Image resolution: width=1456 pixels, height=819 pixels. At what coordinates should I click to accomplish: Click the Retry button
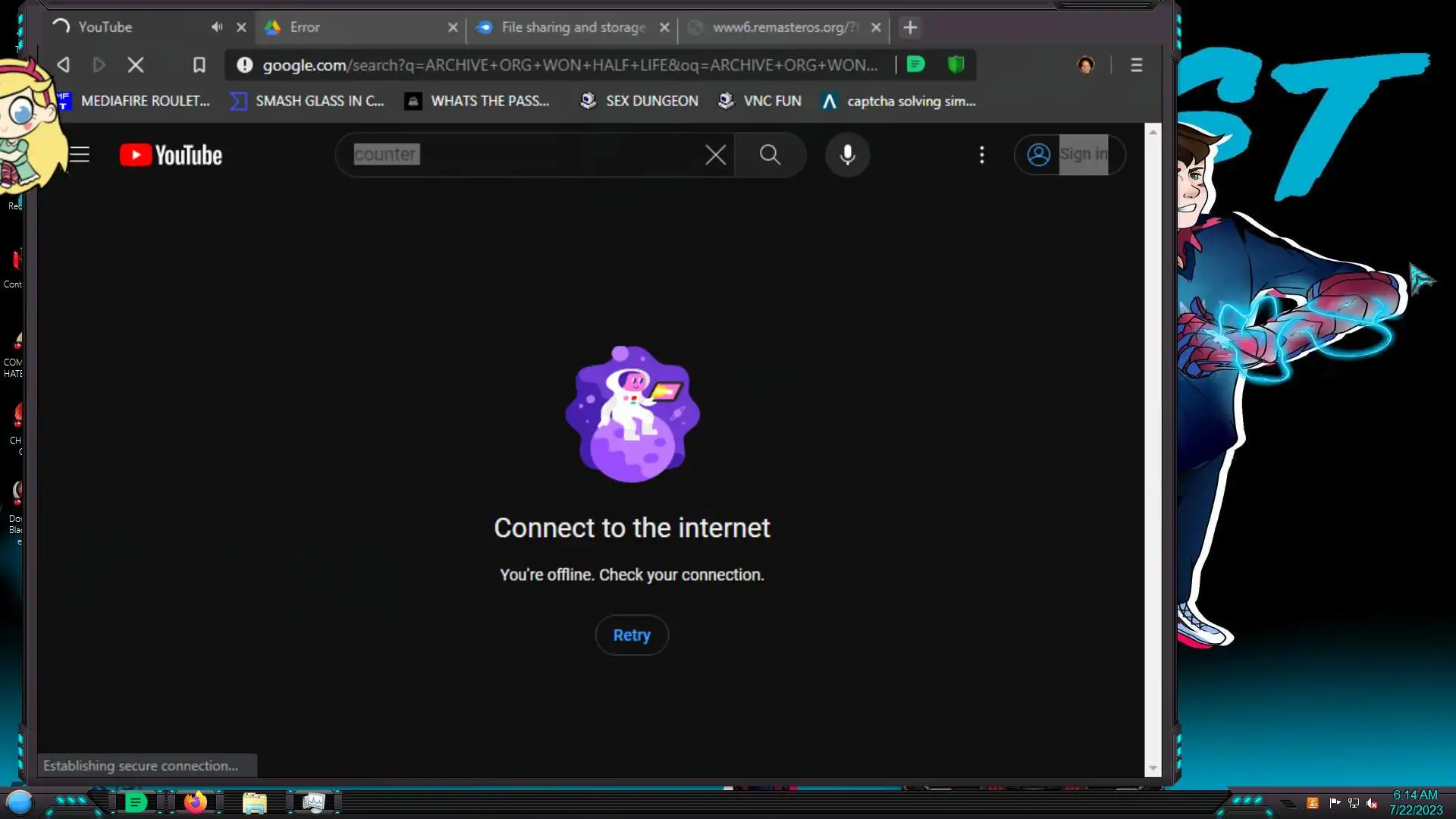pos(632,635)
